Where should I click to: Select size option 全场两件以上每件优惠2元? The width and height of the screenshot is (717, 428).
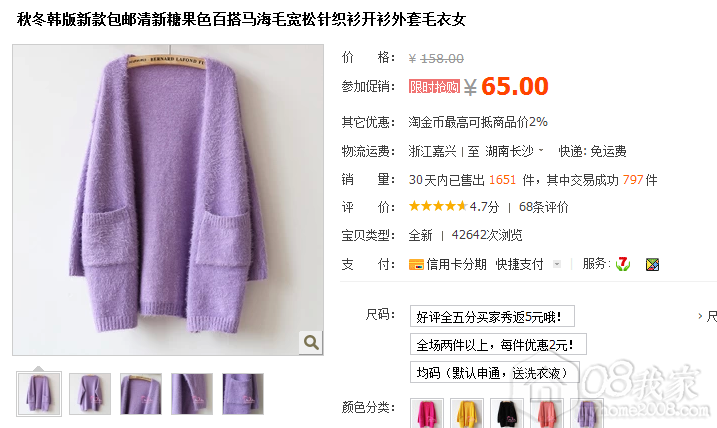coord(498,345)
